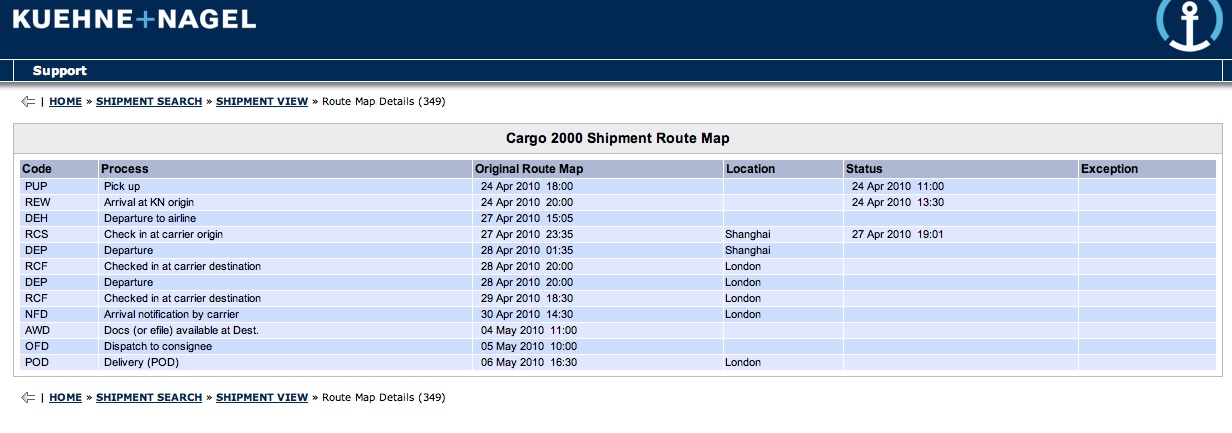This screenshot has height=433, width=1232.
Task: Click the Kuehne+Nagel logo text
Action: pyautogui.click(x=134, y=19)
